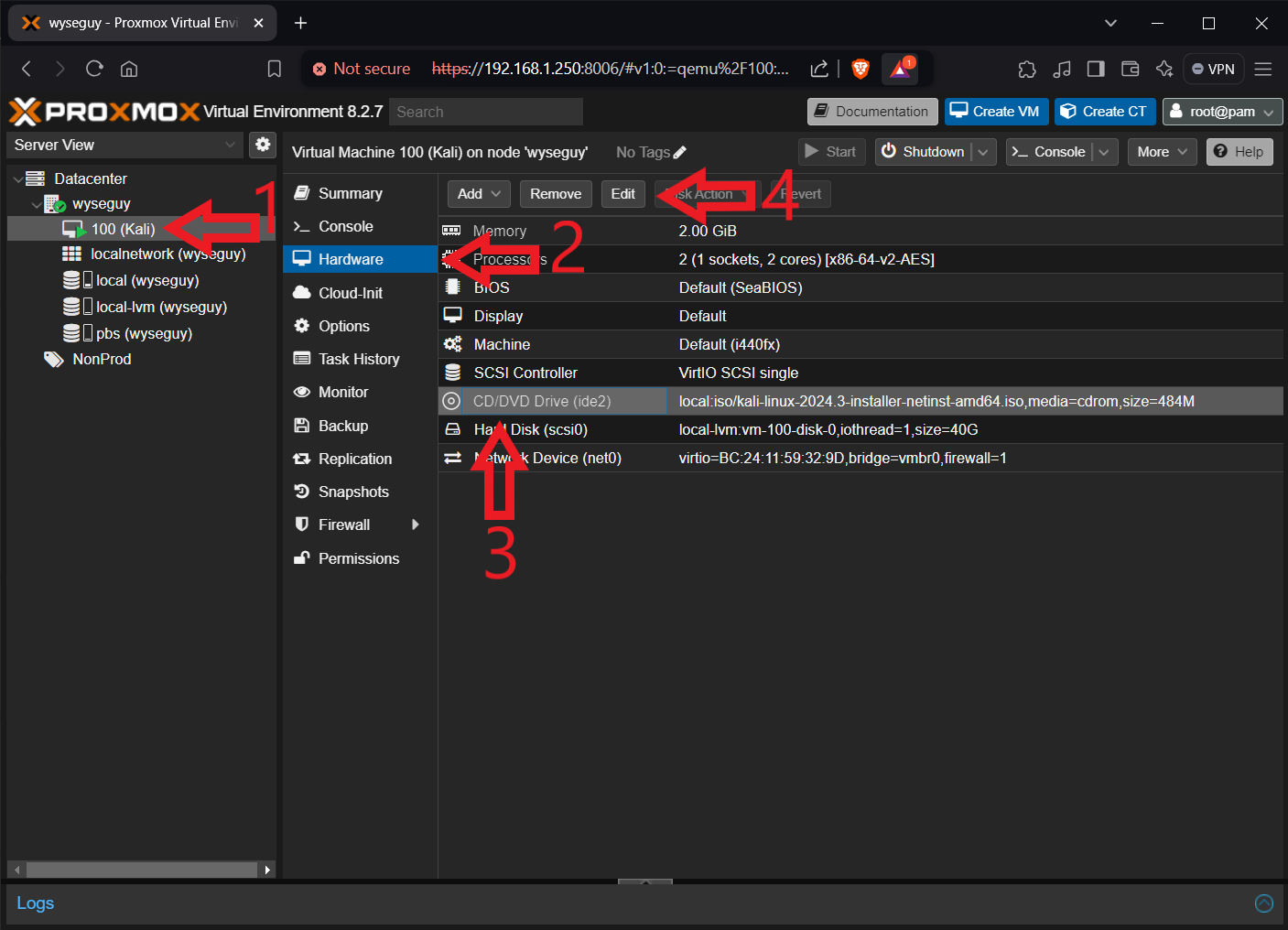This screenshot has height=930, width=1288.
Task: Click the Proxmox logo
Action: pyautogui.click(x=104, y=112)
